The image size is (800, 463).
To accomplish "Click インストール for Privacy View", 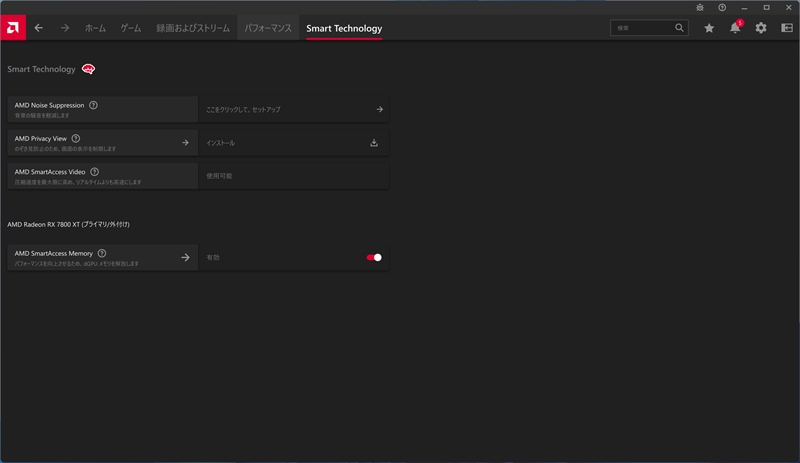I will pyautogui.click(x=220, y=143).
